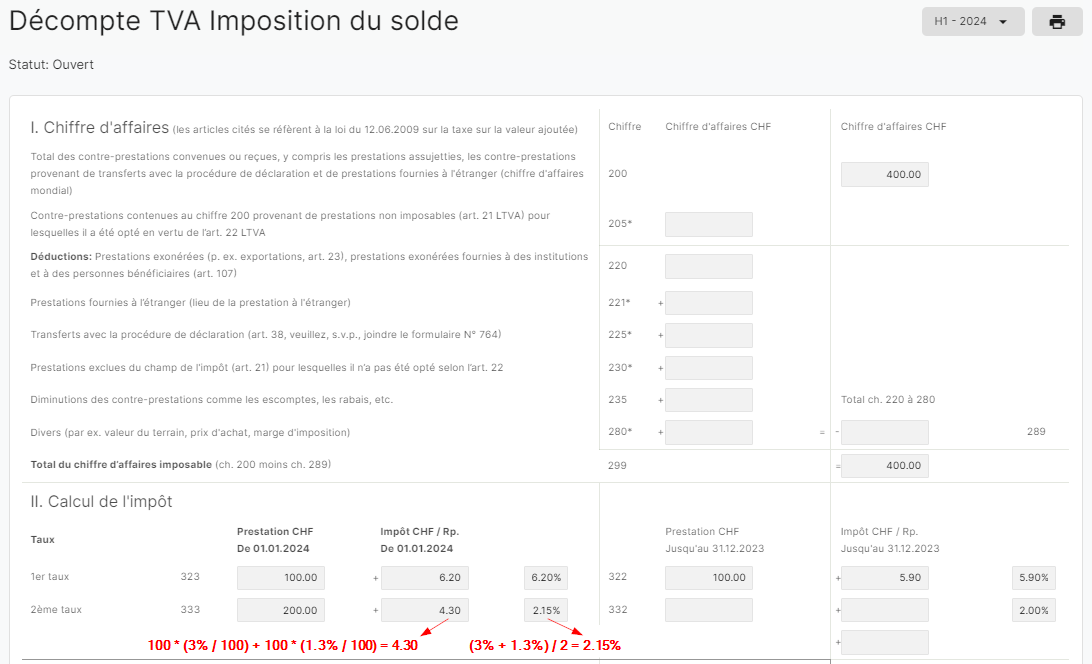
Task: Click the chiffre 235 diminutions field
Action: coord(708,400)
